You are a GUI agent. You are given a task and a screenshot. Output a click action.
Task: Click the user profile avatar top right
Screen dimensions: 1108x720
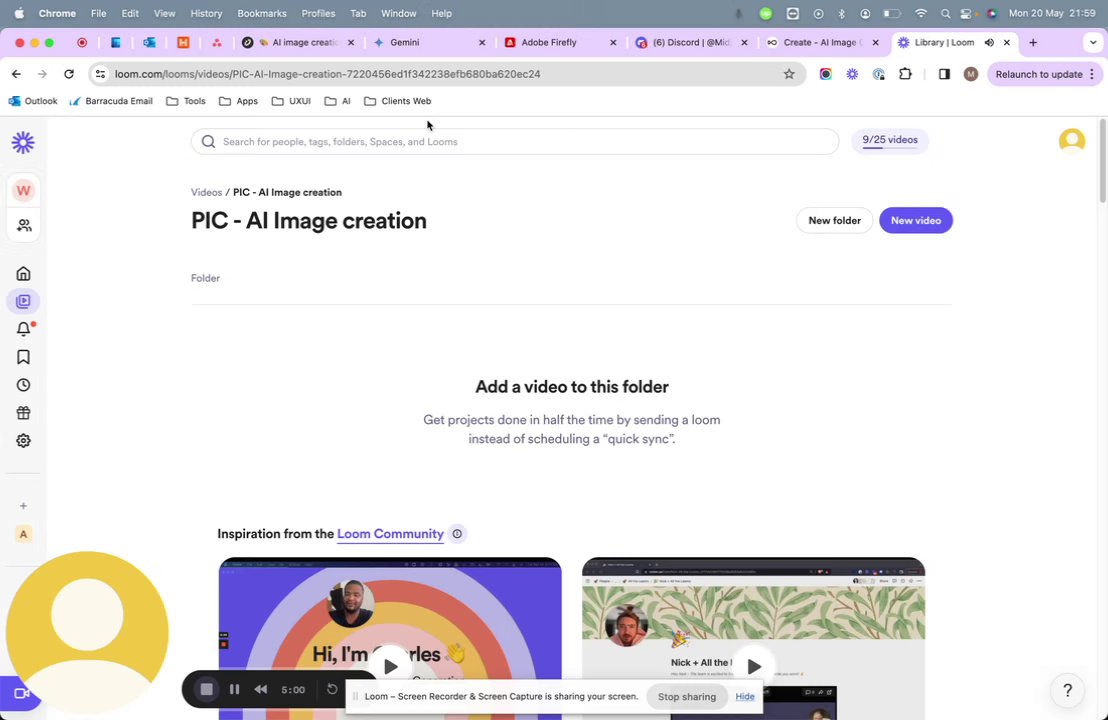(x=1071, y=141)
